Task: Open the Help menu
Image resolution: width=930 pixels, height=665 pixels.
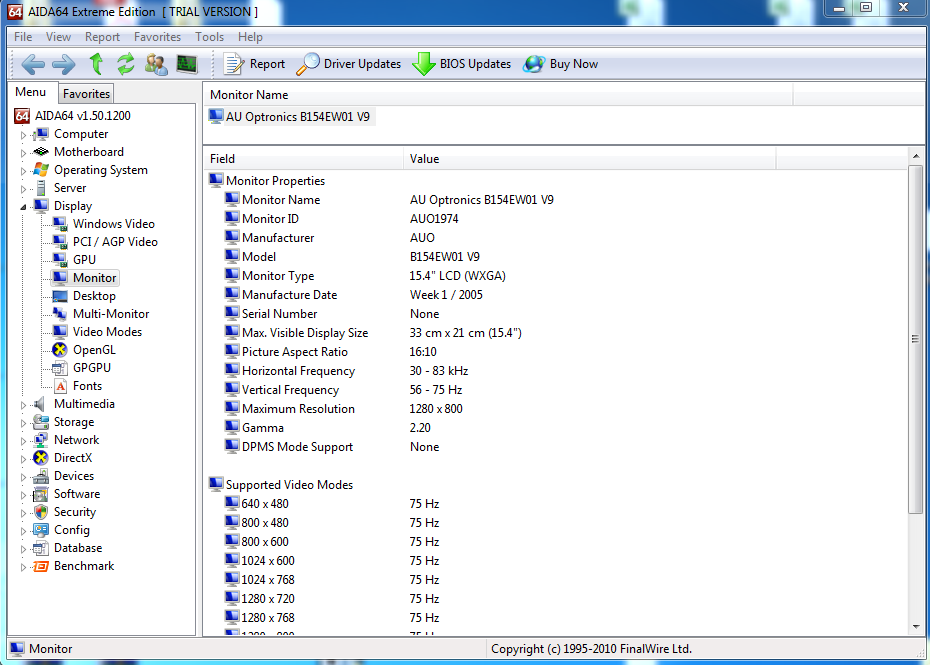Action: click(250, 37)
